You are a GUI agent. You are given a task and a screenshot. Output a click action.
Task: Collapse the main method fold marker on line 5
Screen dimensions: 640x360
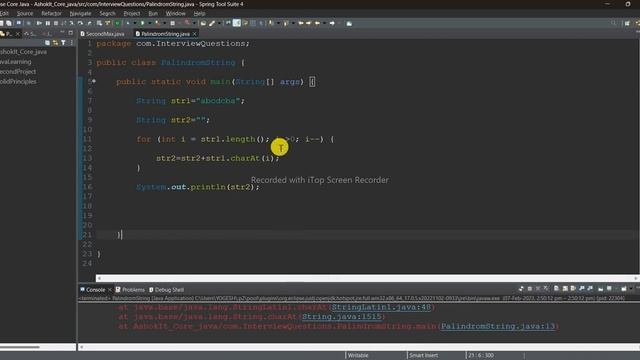coord(94,81)
